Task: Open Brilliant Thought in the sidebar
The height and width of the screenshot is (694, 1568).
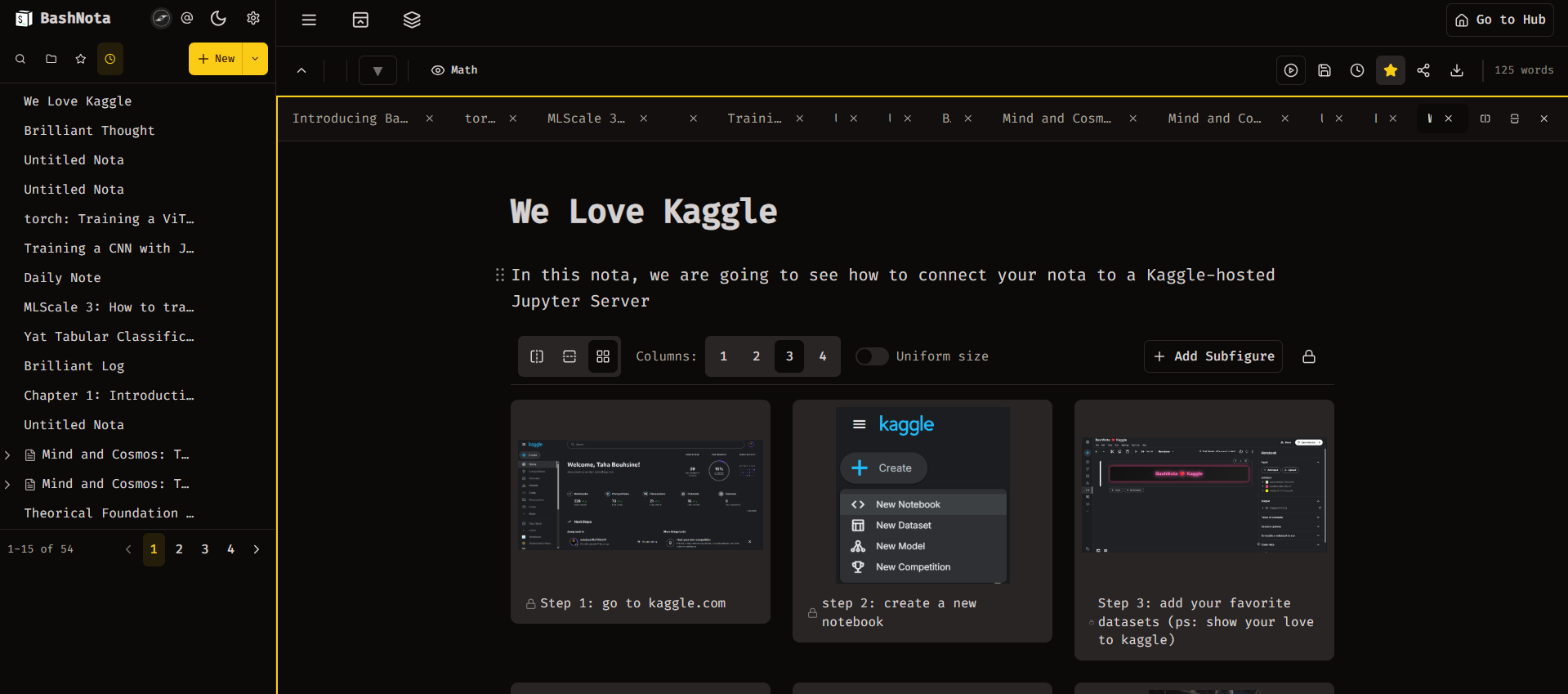Action: pyautogui.click(x=89, y=131)
